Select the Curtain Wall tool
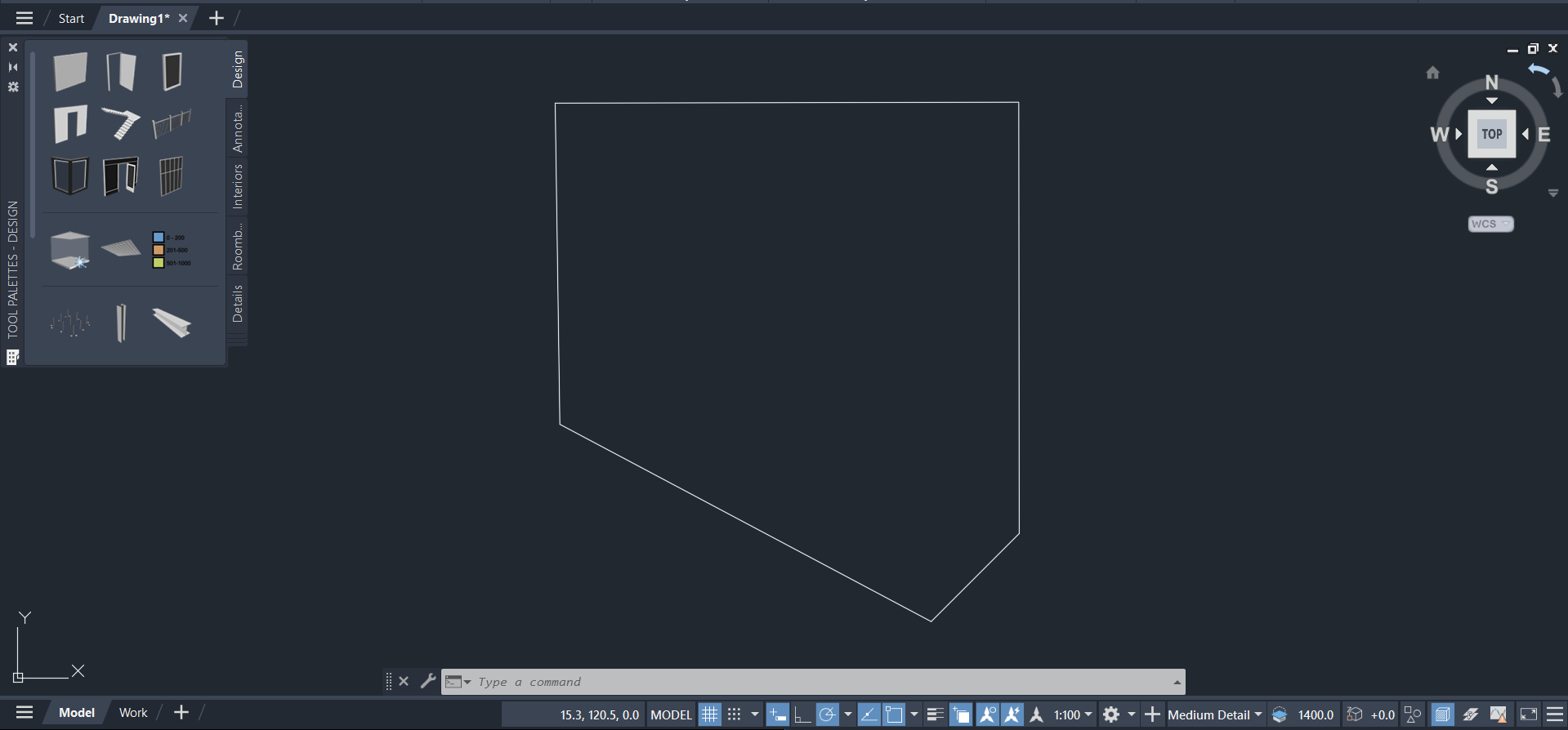This screenshot has height=730, width=1568. click(171, 176)
